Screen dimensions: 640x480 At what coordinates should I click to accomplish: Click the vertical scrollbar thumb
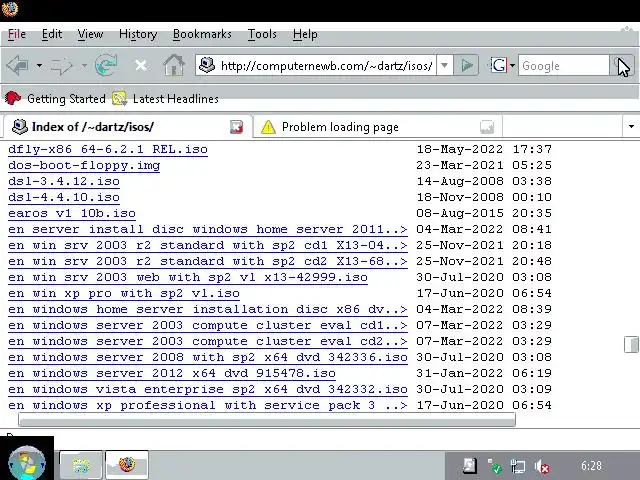tap(631, 344)
